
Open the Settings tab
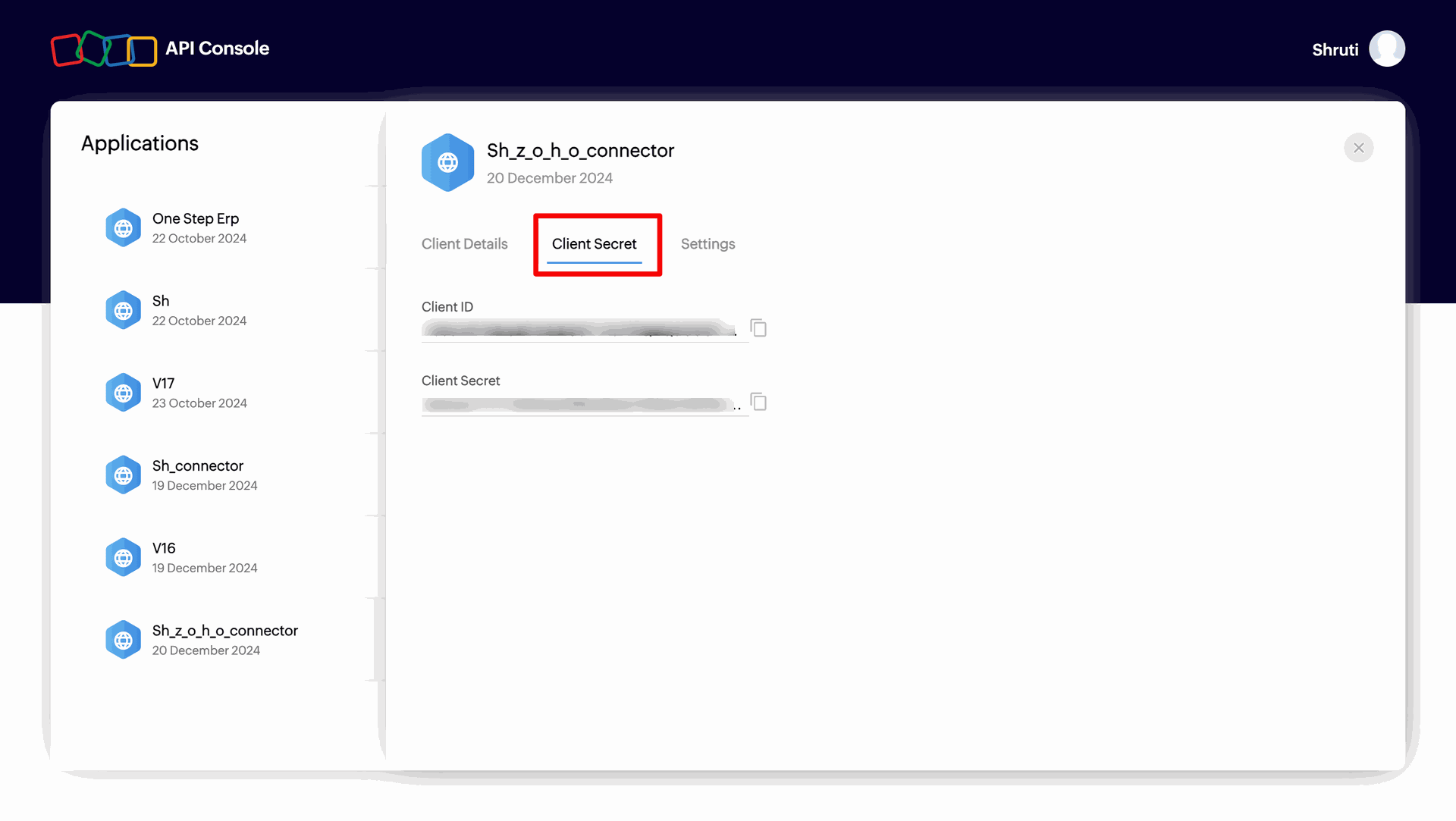click(708, 244)
